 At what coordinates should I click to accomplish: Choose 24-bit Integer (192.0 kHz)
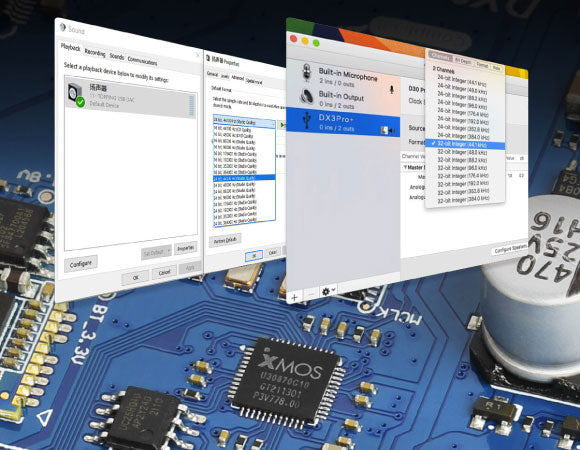point(462,120)
